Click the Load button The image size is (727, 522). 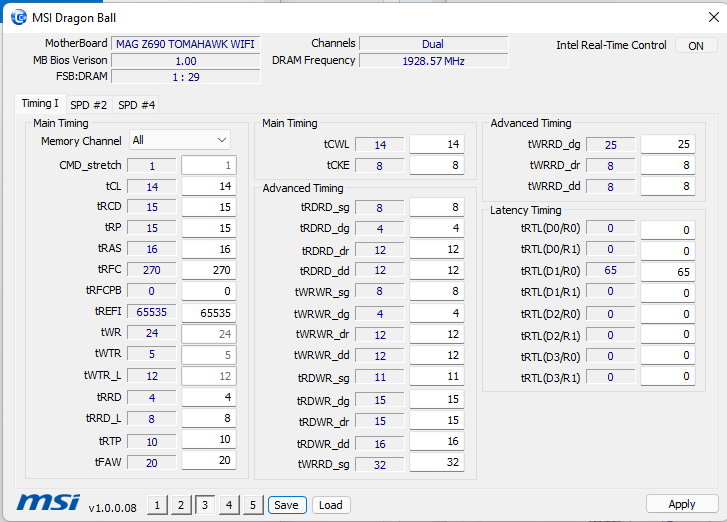331,505
